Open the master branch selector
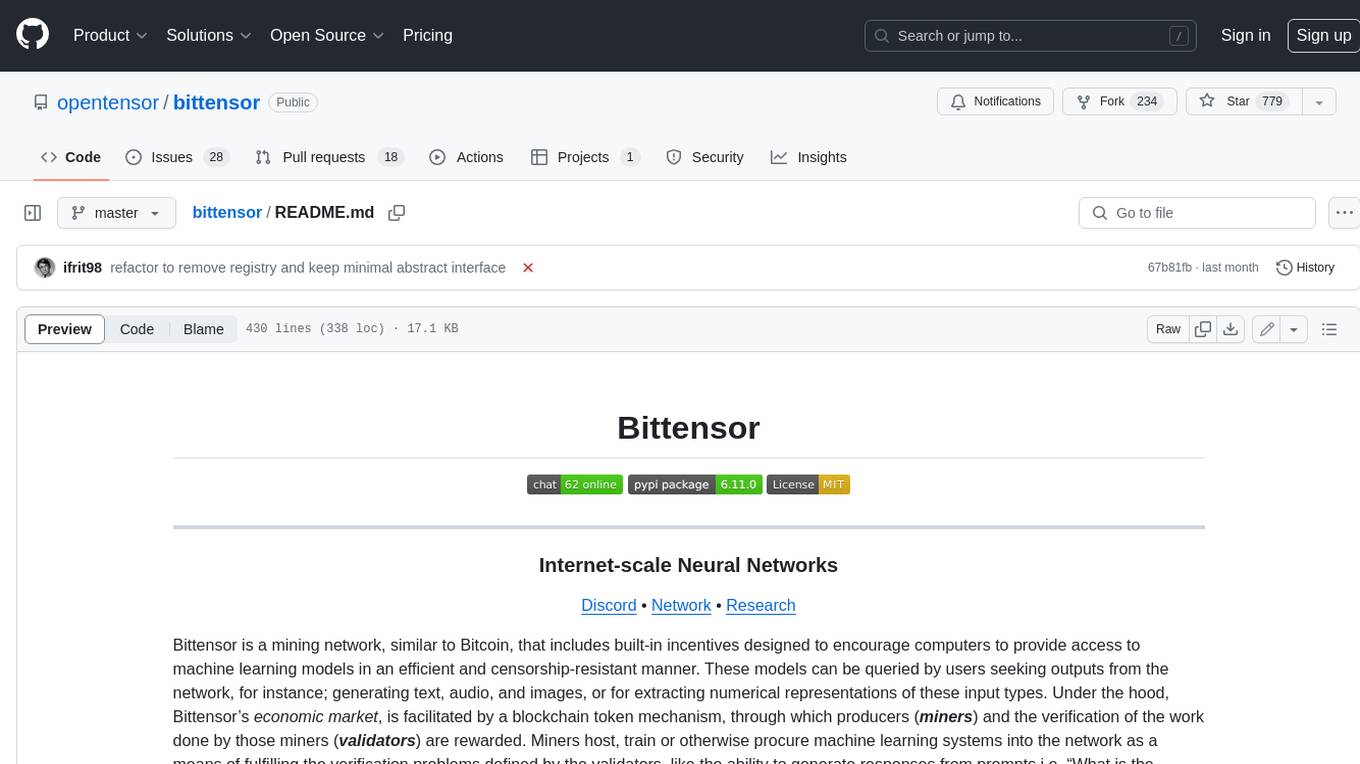 pyautogui.click(x=116, y=213)
